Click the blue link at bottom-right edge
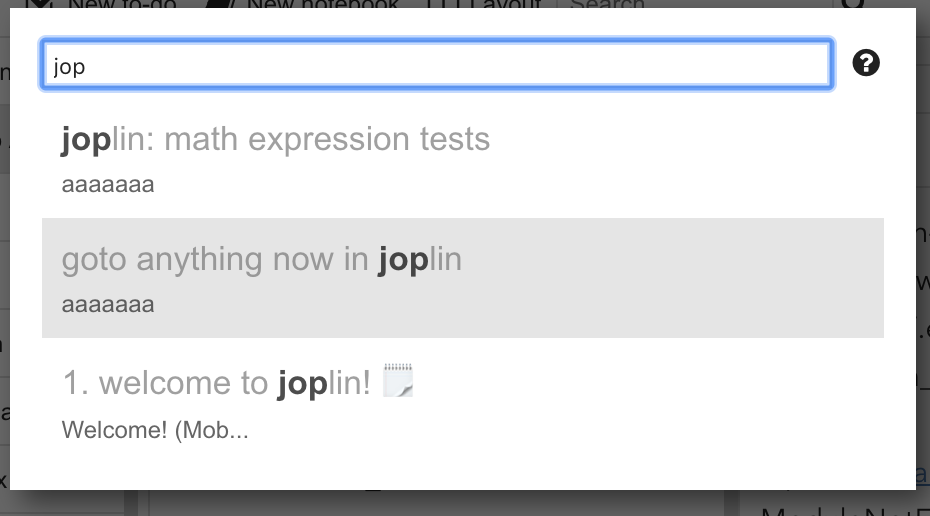This screenshot has height=516, width=930. point(923,473)
